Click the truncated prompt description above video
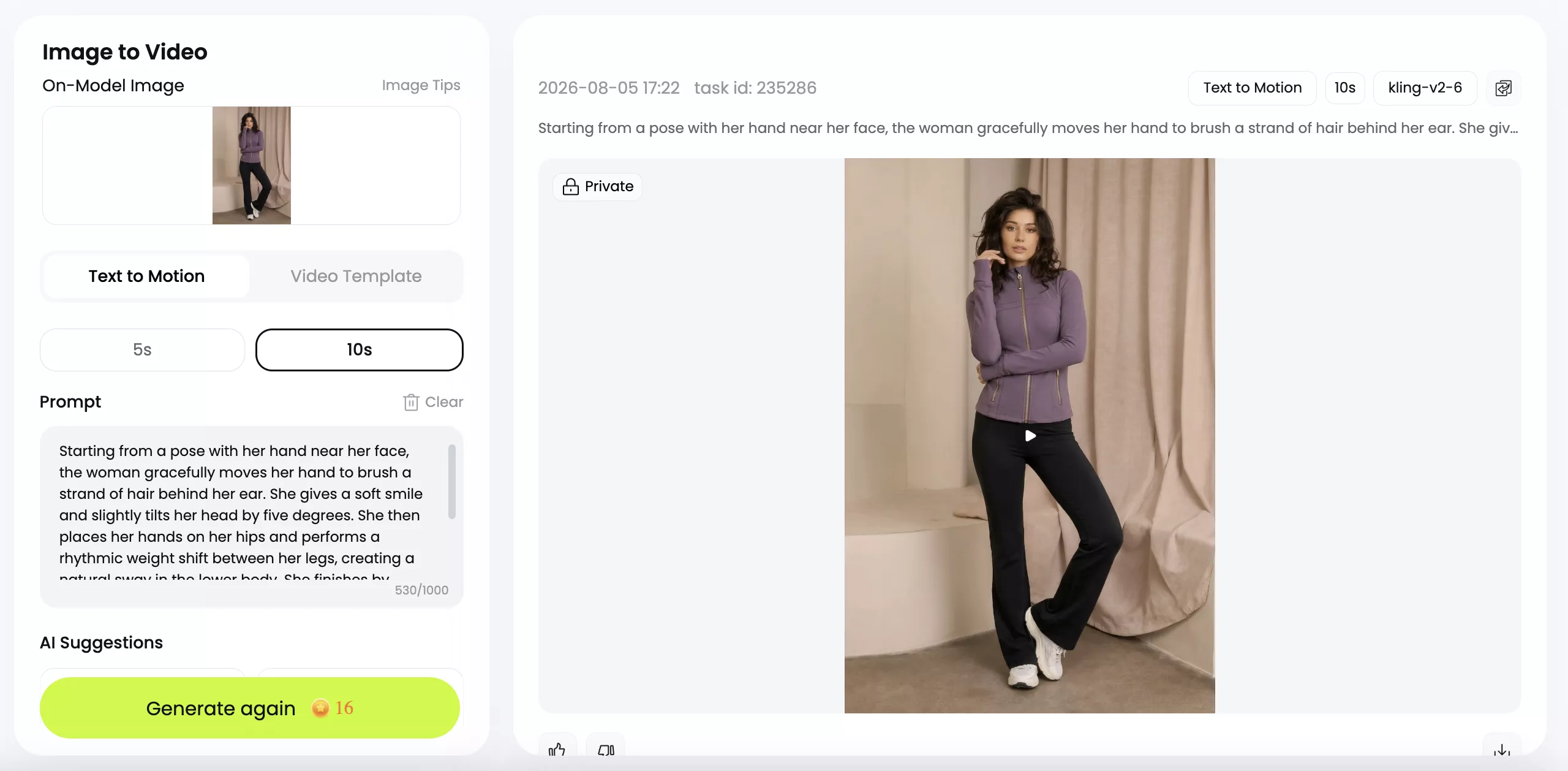 [1028, 128]
